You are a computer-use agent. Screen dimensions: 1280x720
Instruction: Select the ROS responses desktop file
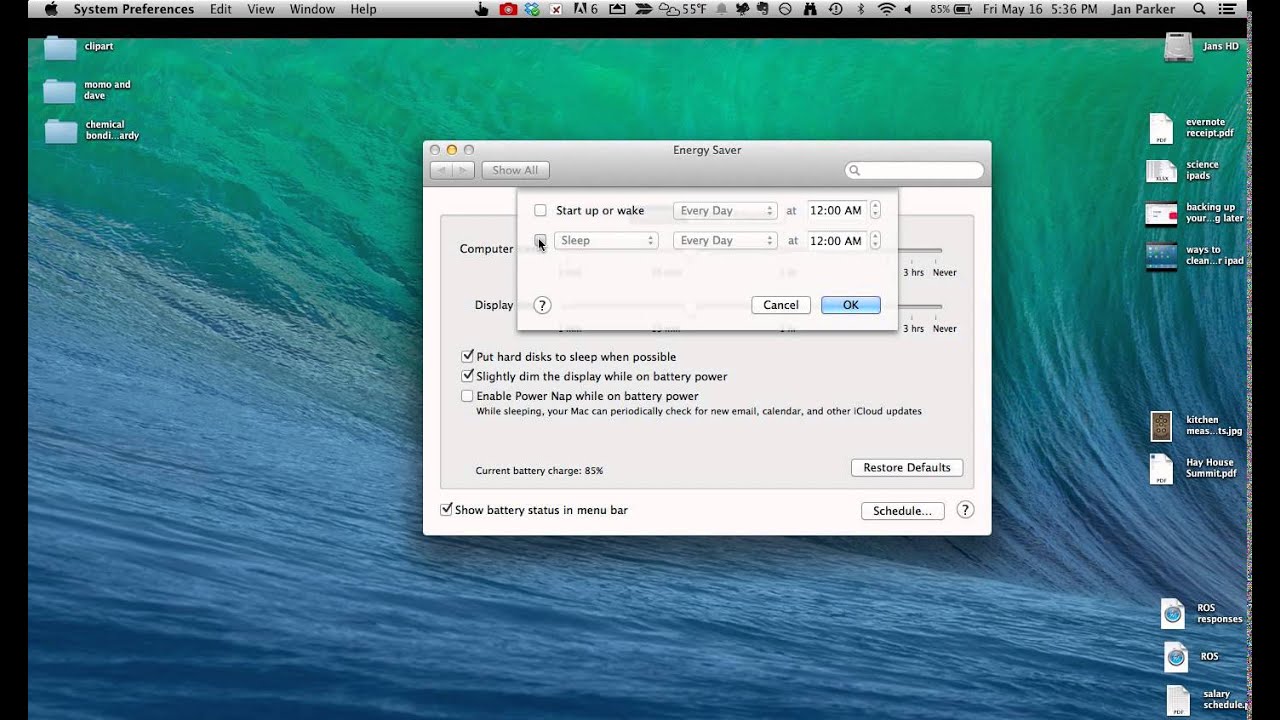(x=1172, y=613)
